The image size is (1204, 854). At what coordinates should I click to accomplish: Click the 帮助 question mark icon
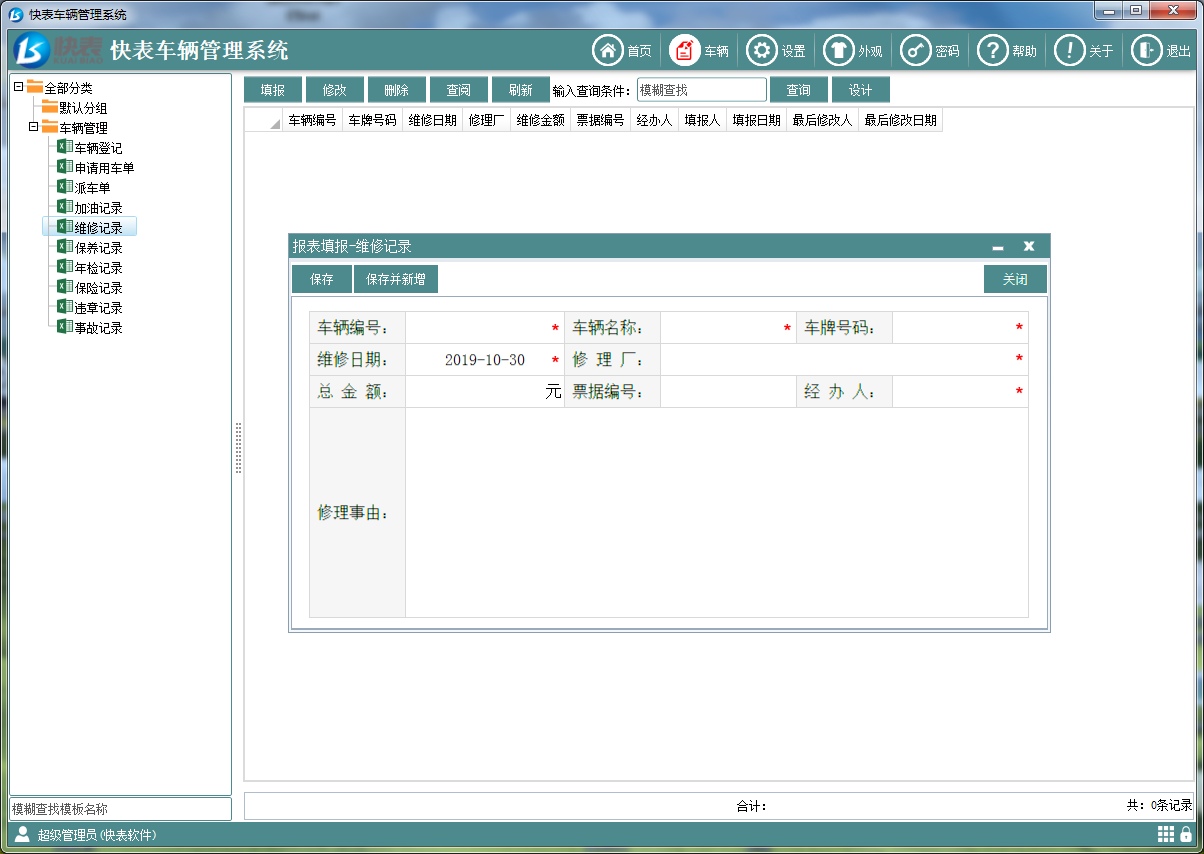click(x=992, y=50)
